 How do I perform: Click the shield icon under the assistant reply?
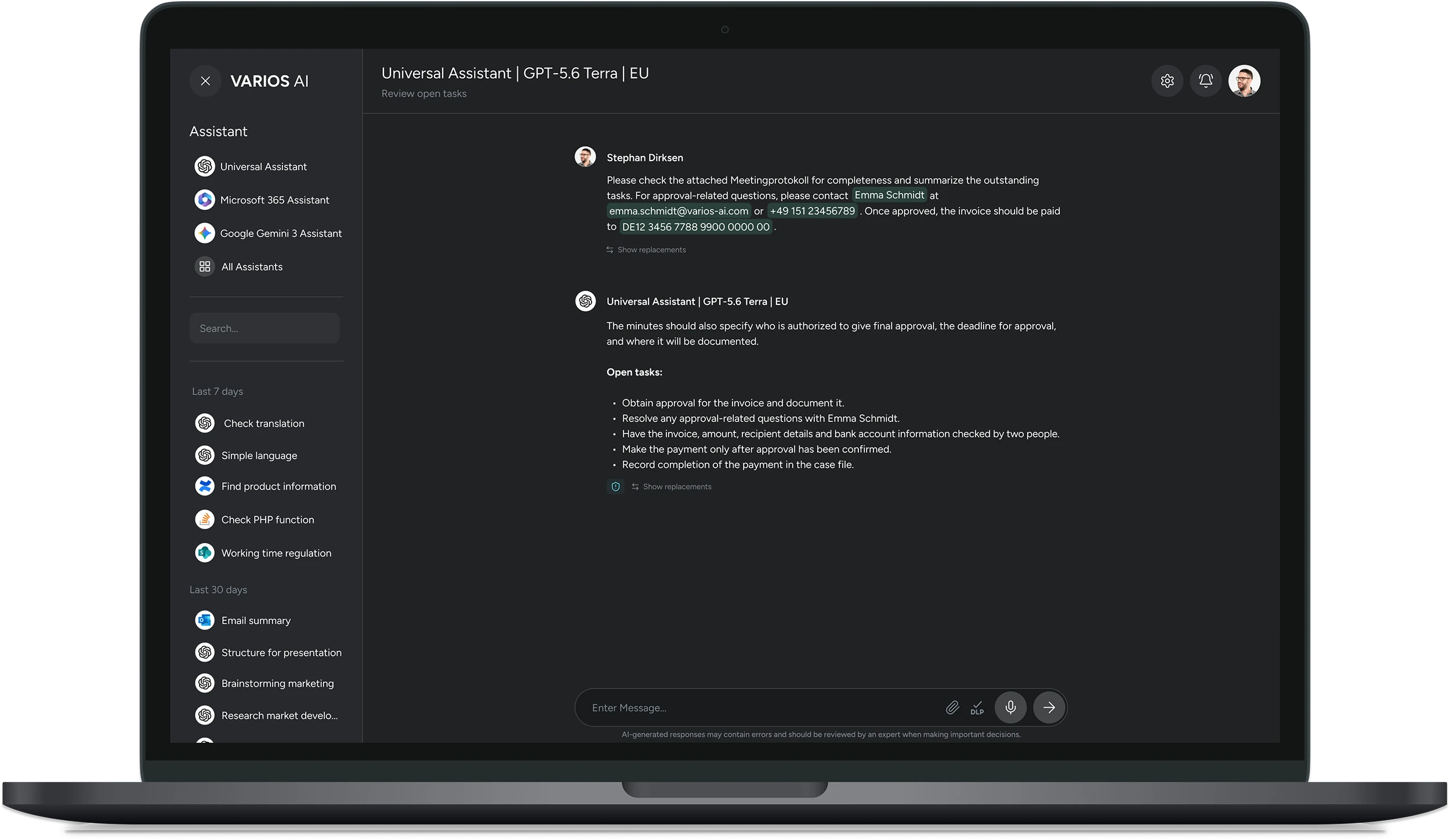(615, 487)
